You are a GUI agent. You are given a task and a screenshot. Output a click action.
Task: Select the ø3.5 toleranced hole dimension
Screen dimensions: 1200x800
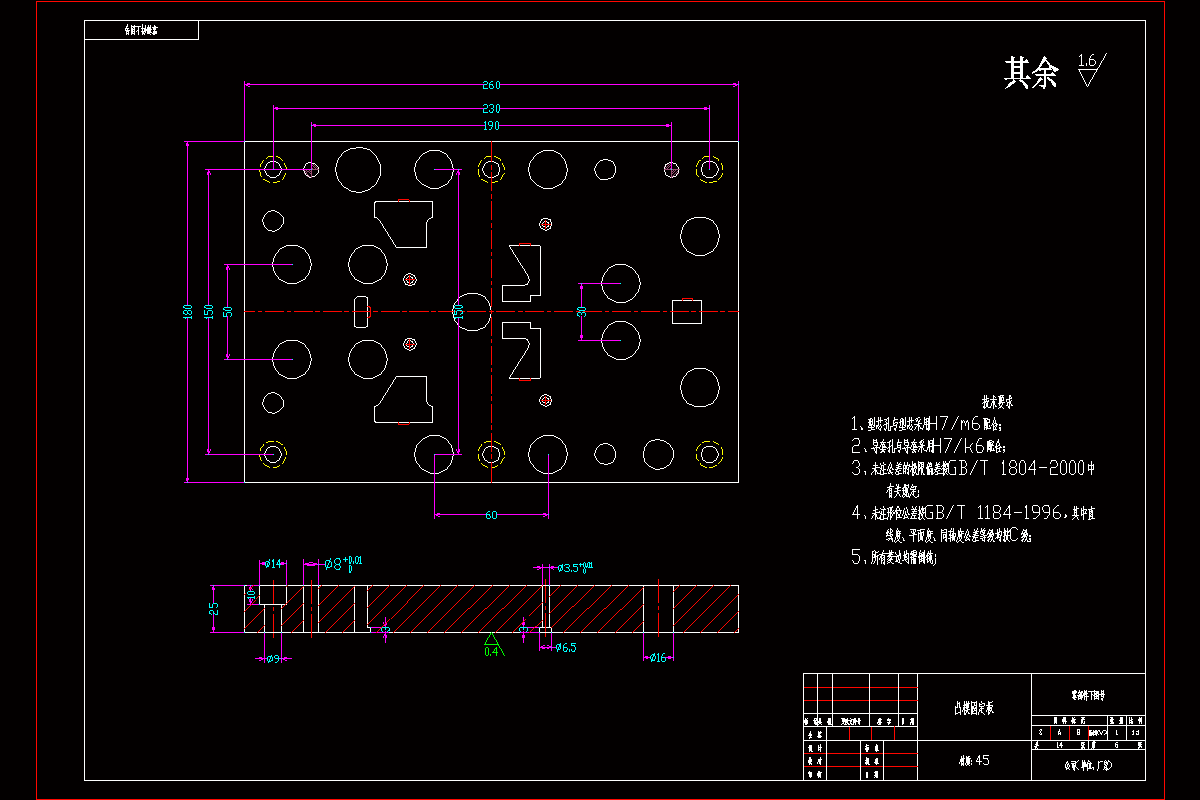coord(574,567)
